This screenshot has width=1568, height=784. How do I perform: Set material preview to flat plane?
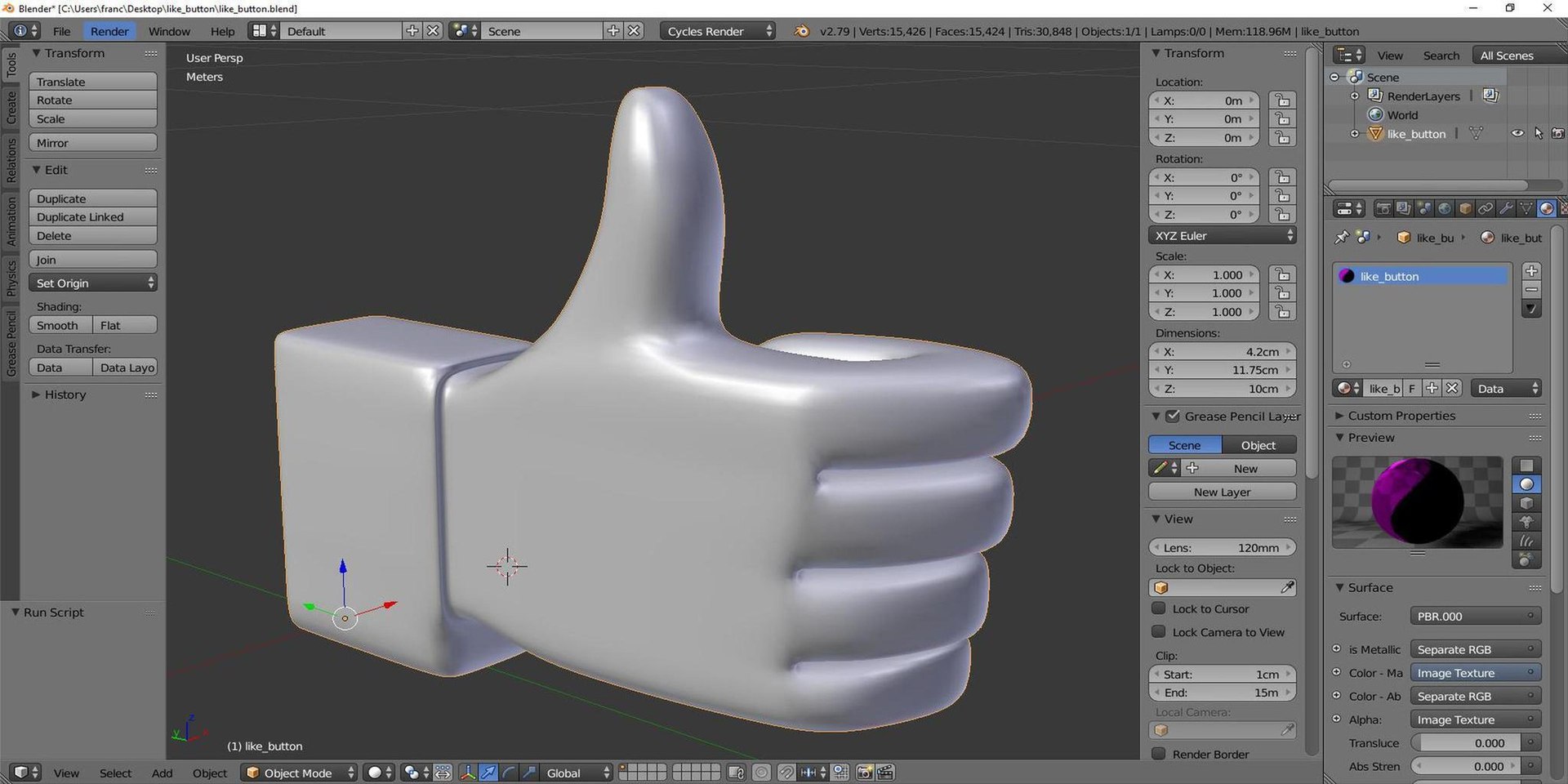click(1526, 465)
